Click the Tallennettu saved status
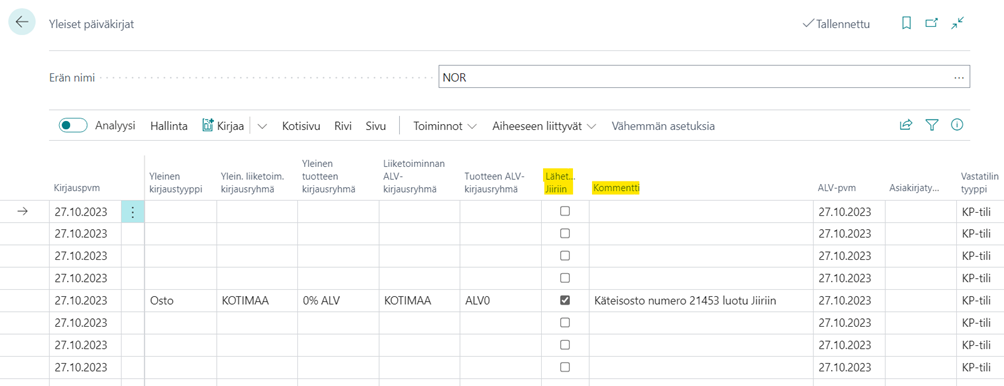This screenshot has height=386, width=1004. click(836, 24)
